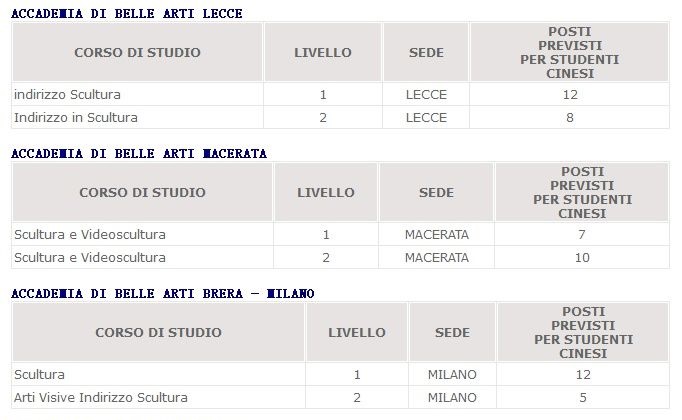The image size is (682, 420).
Task: Click the Brera – Milano academy heading
Action: click(x=163, y=293)
